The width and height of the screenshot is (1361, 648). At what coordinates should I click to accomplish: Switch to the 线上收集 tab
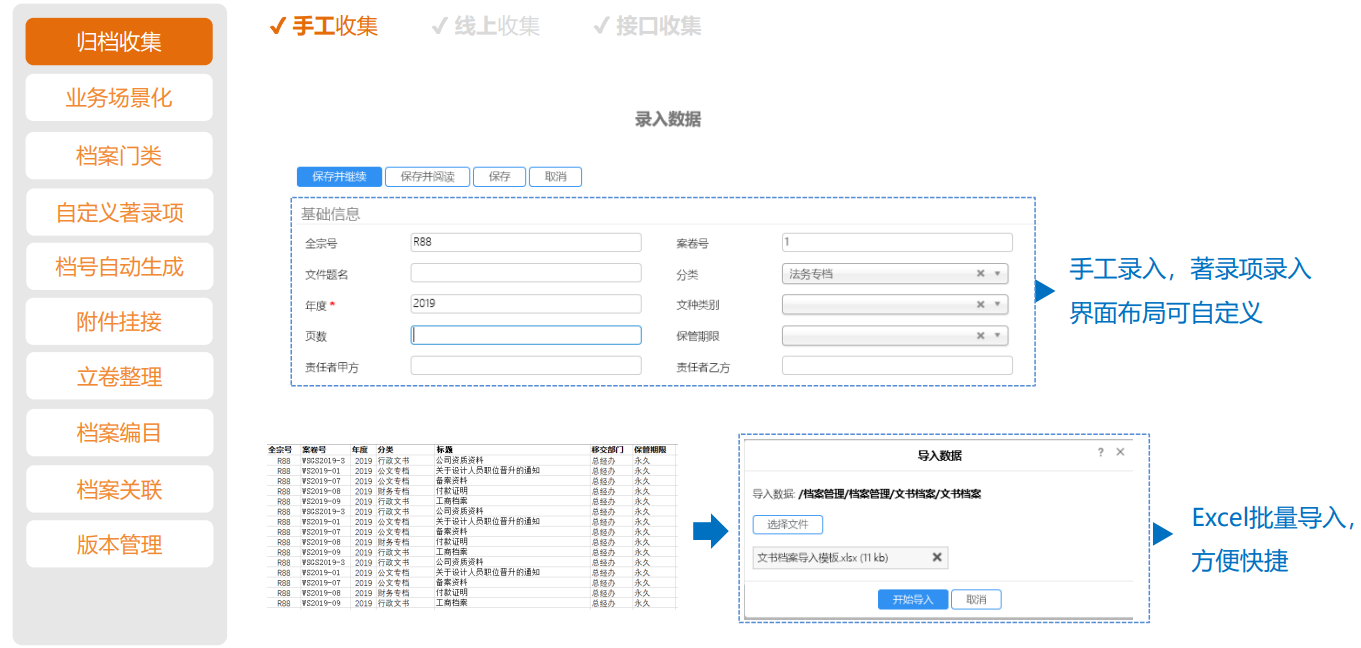[x=486, y=26]
